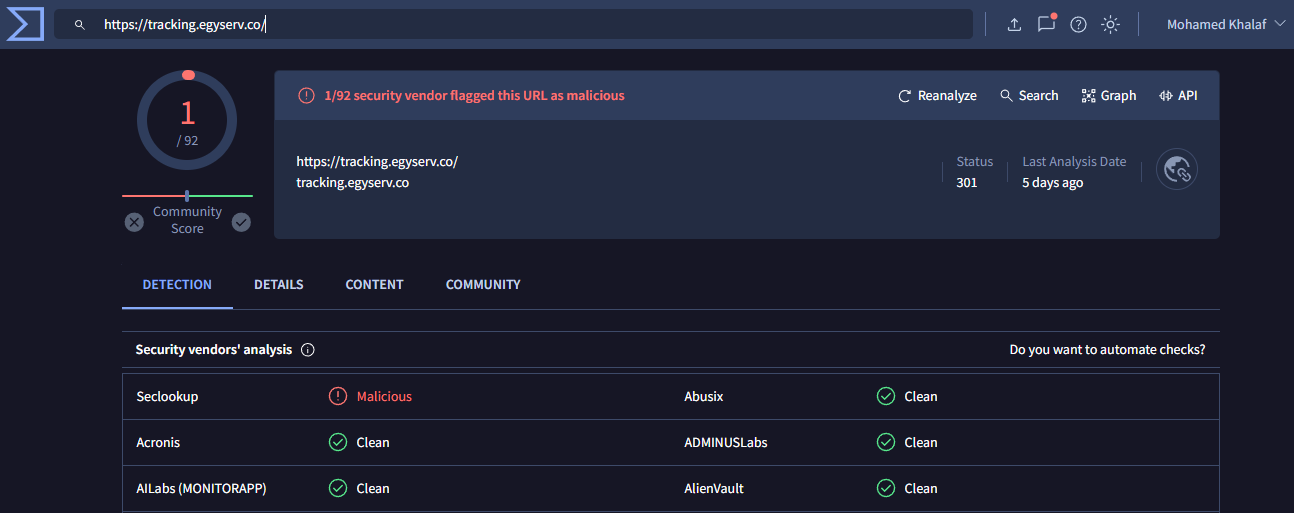Switch to the COMMUNITY tab

483,285
